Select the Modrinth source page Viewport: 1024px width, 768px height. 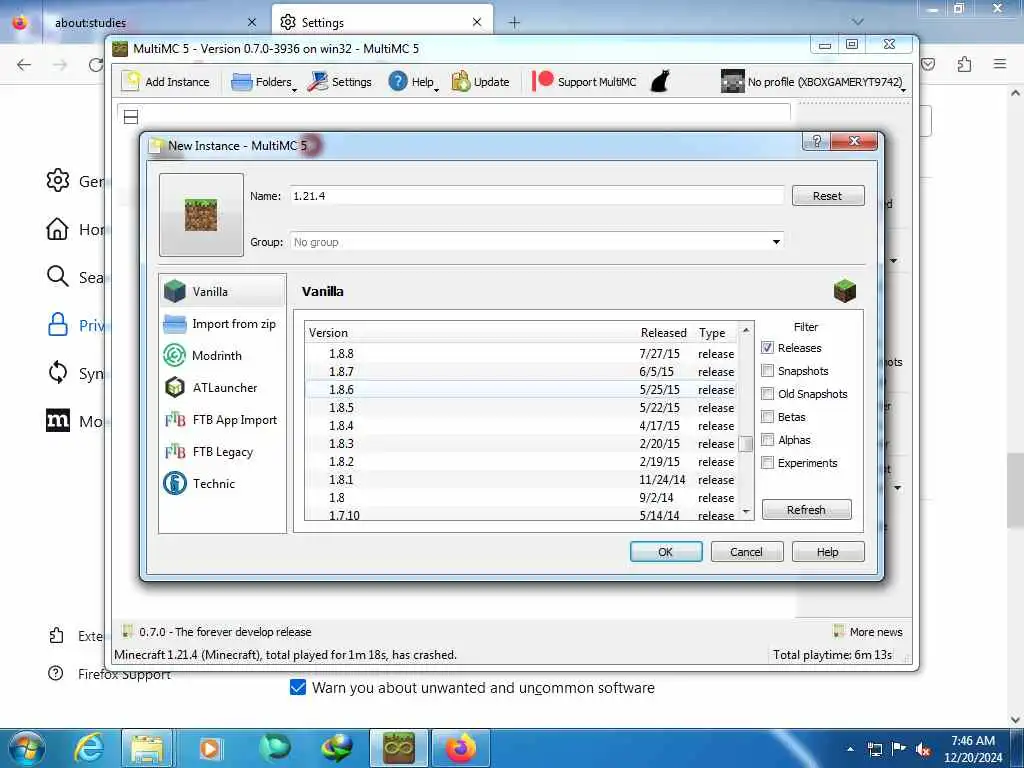222,355
